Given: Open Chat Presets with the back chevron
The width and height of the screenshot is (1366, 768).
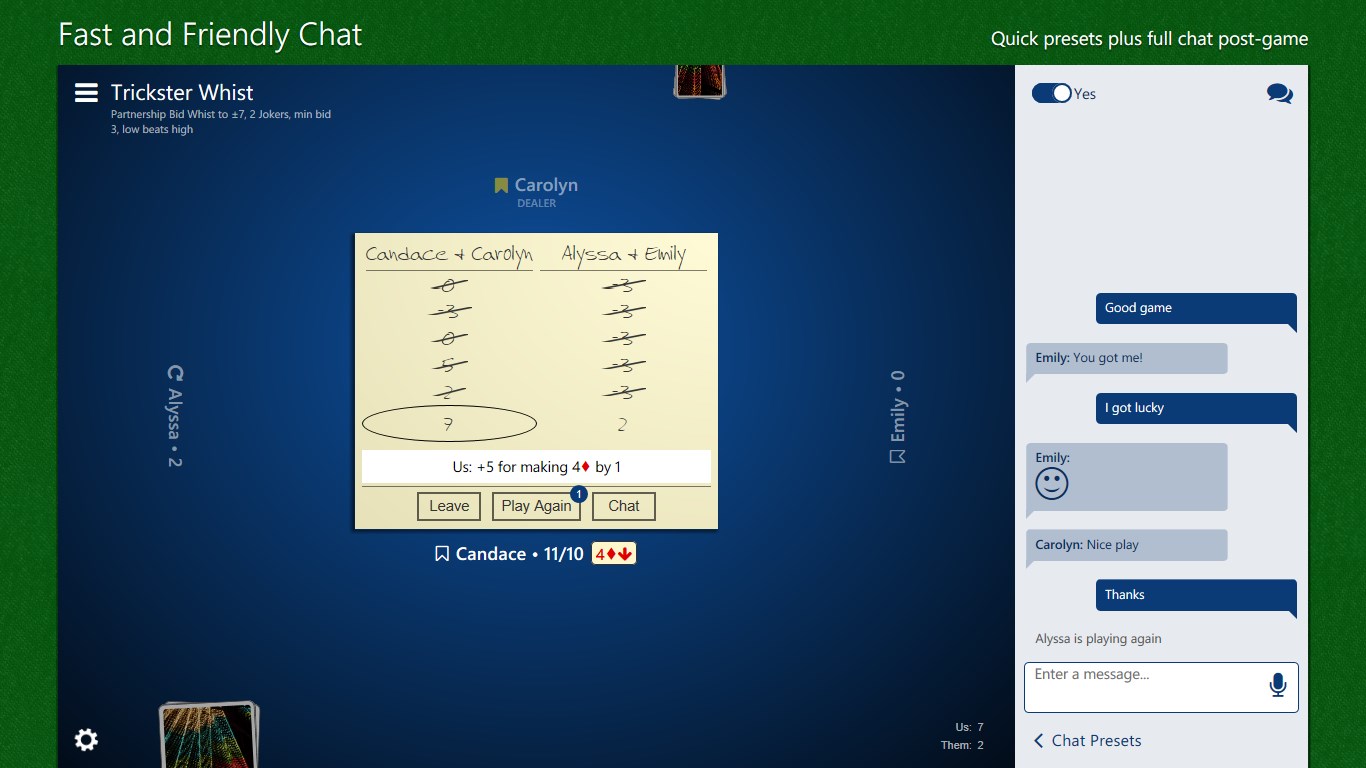Looking at the screenshot, I should [x=1037, y=740].
